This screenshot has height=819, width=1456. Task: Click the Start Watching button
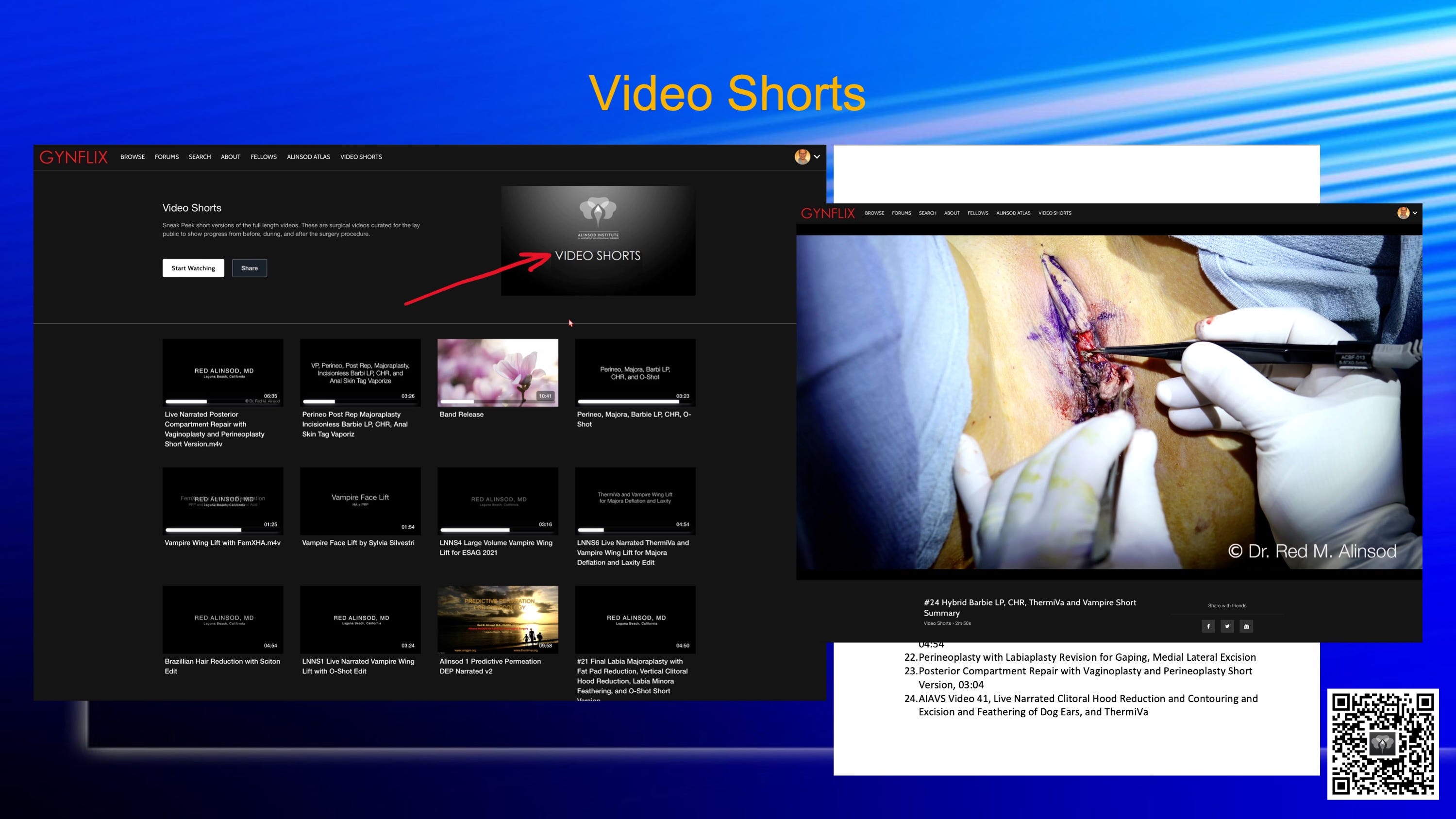tap(193, 268)
